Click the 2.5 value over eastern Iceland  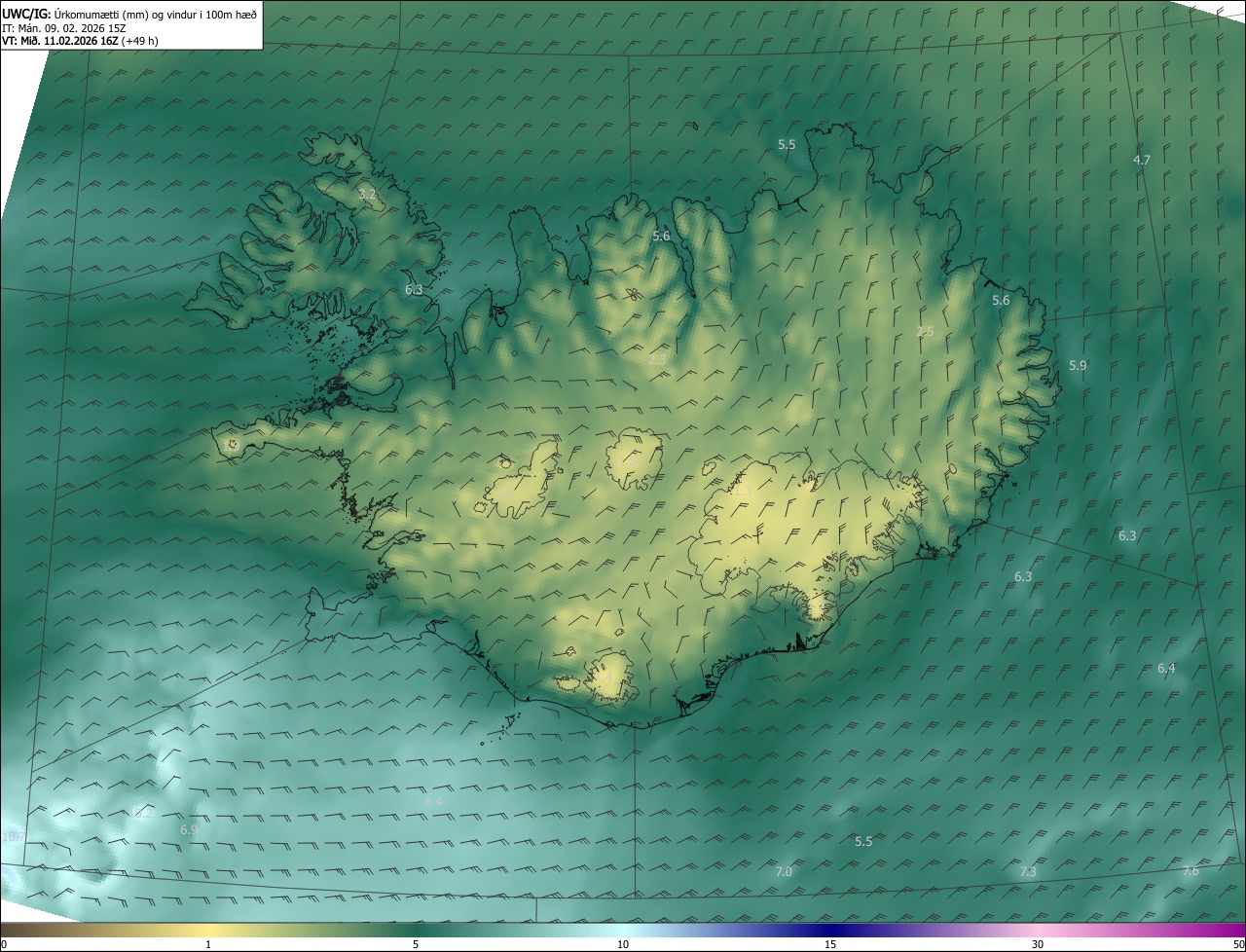(925, 332)
